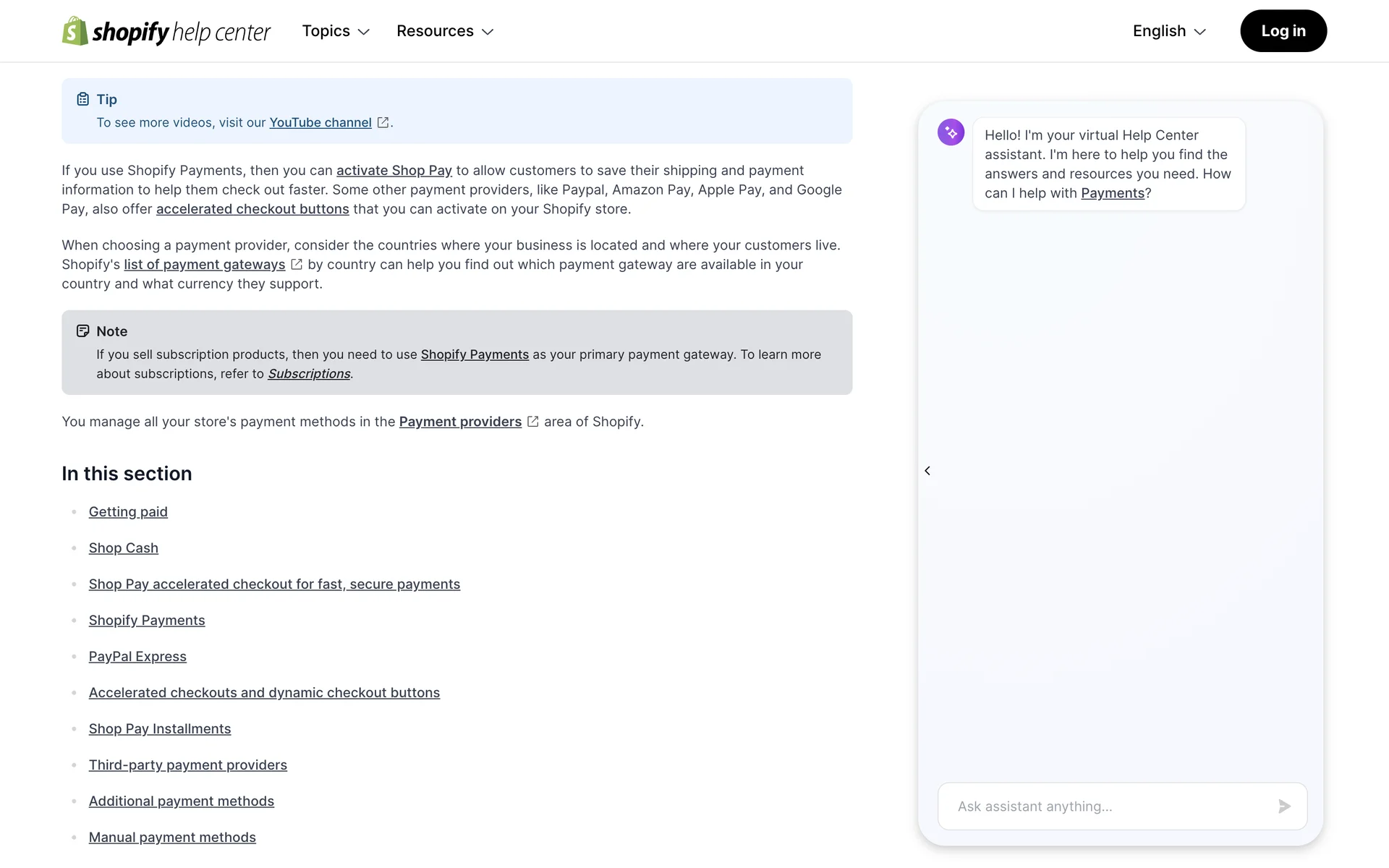Follow the Shop Pay Installments link
Screen dimensions: 1389x868
[160, 728]
